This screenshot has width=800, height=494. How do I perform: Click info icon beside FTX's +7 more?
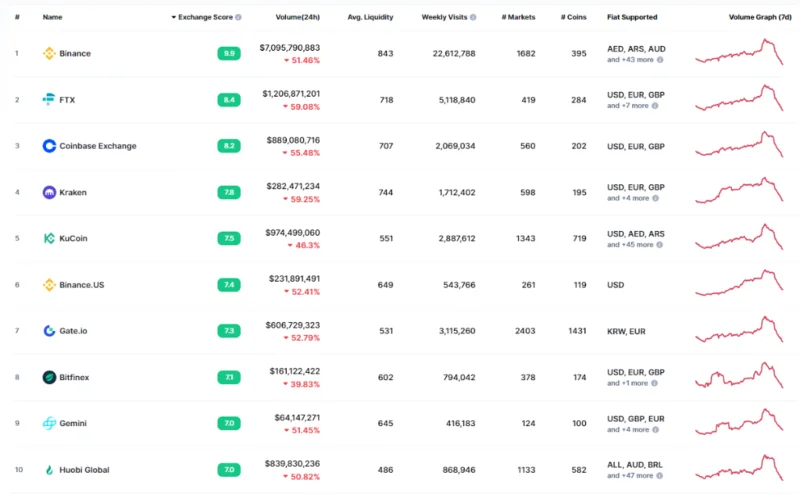click(x=655, y=106)
